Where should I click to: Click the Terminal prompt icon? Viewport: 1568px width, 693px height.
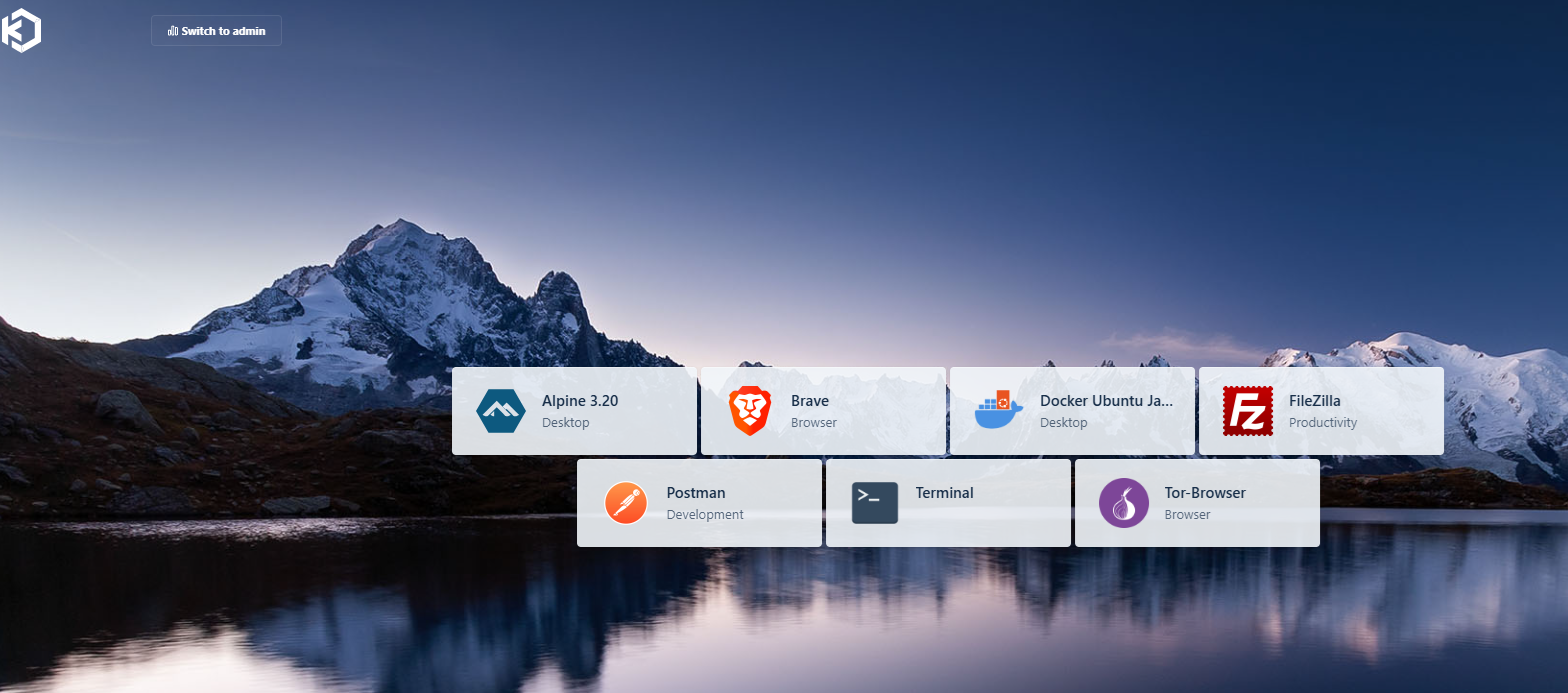point(874,503)
